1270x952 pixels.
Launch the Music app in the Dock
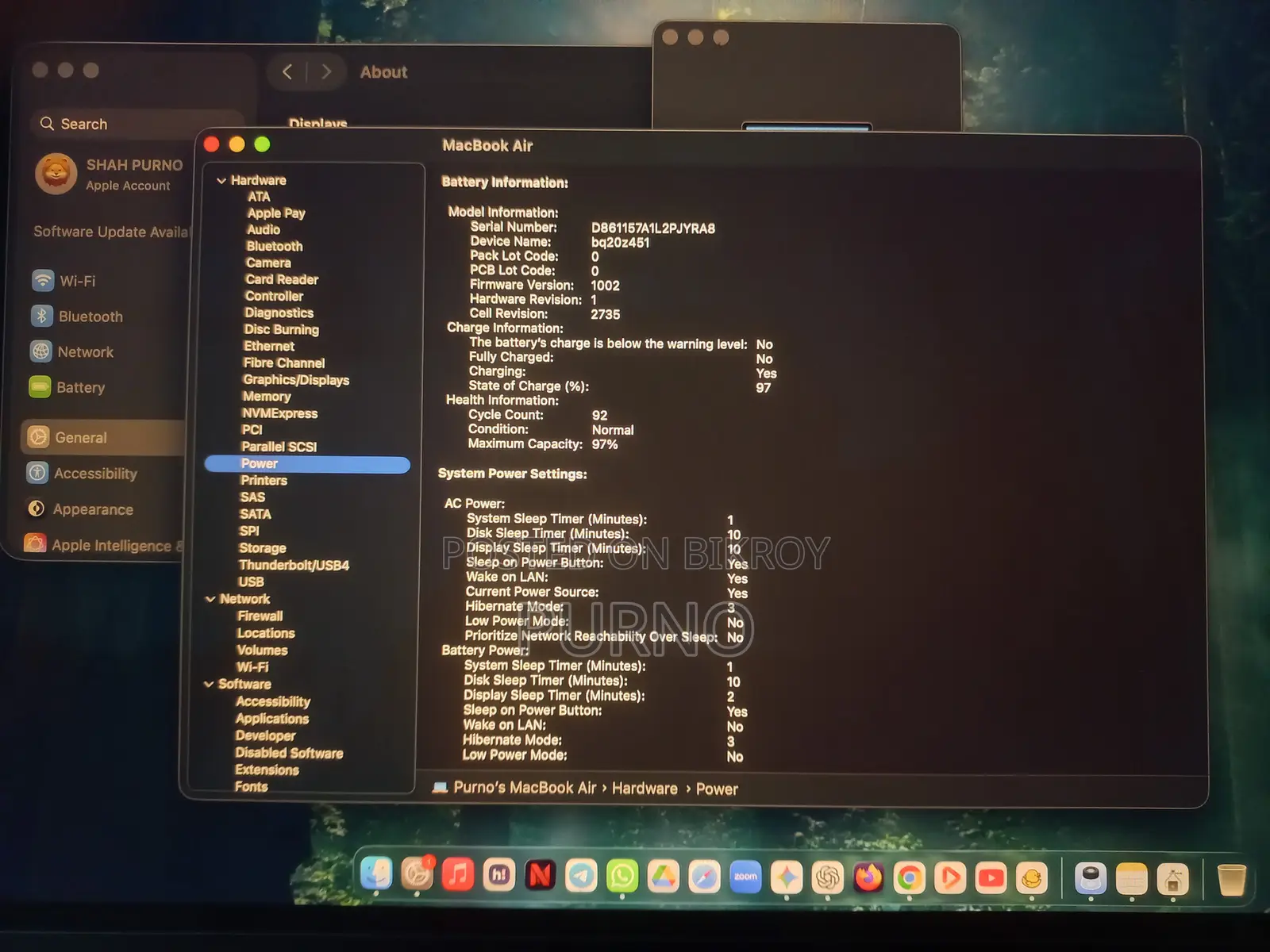(458, 875)
